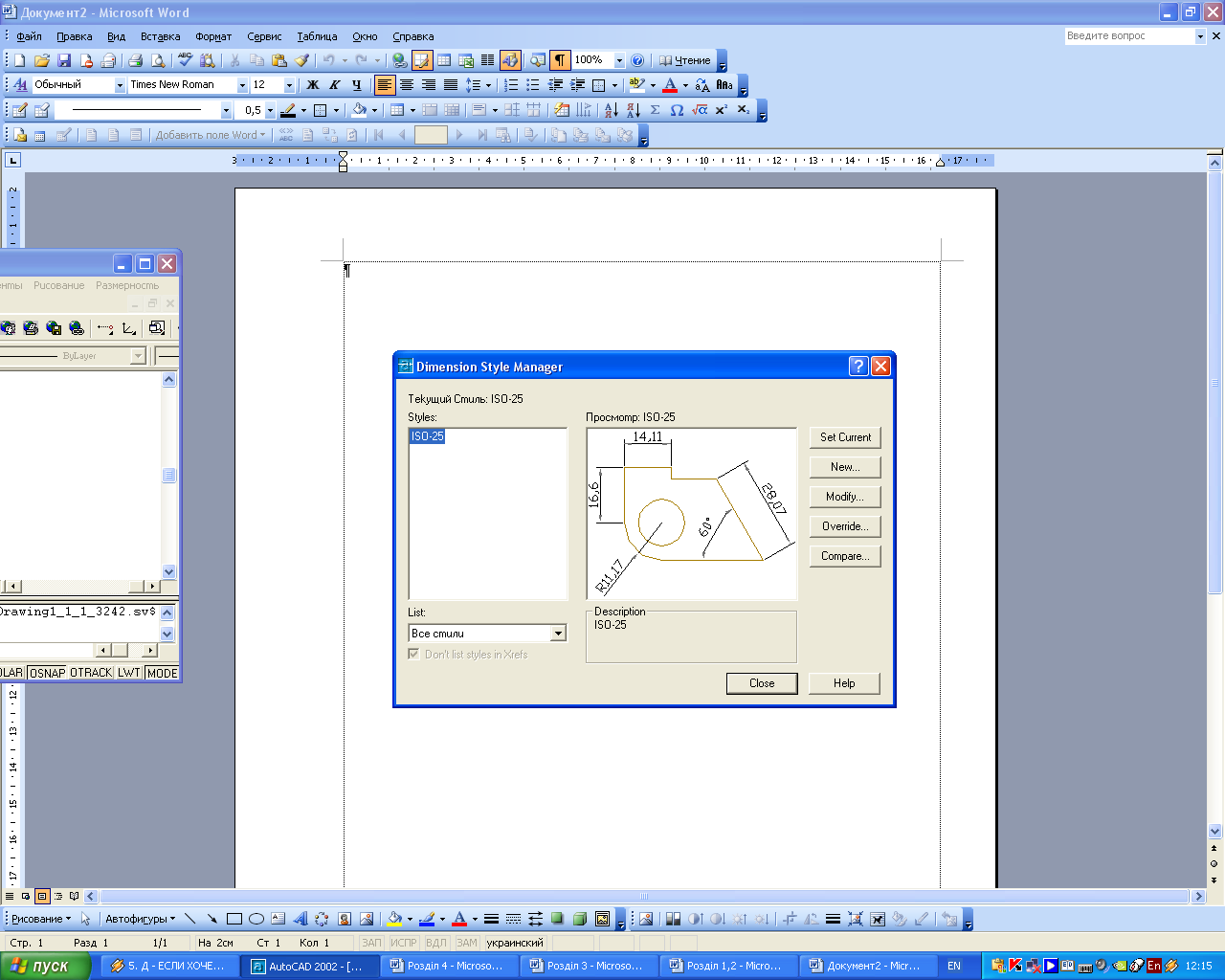Click the Format Painter brush icon
This screenshot has width=1225, height=980.
[301, 60]
